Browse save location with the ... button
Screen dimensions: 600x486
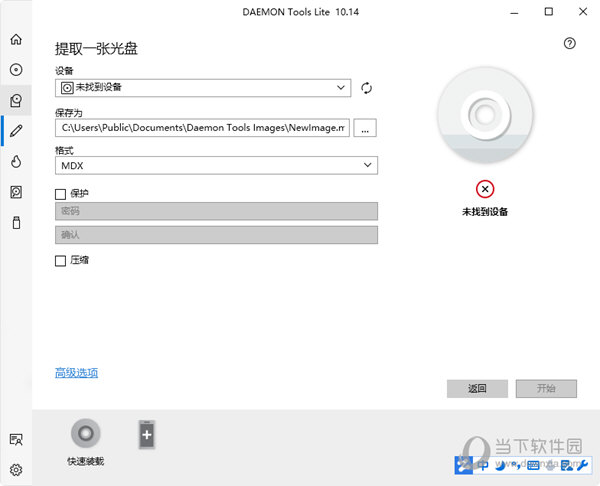click(365, 128)
